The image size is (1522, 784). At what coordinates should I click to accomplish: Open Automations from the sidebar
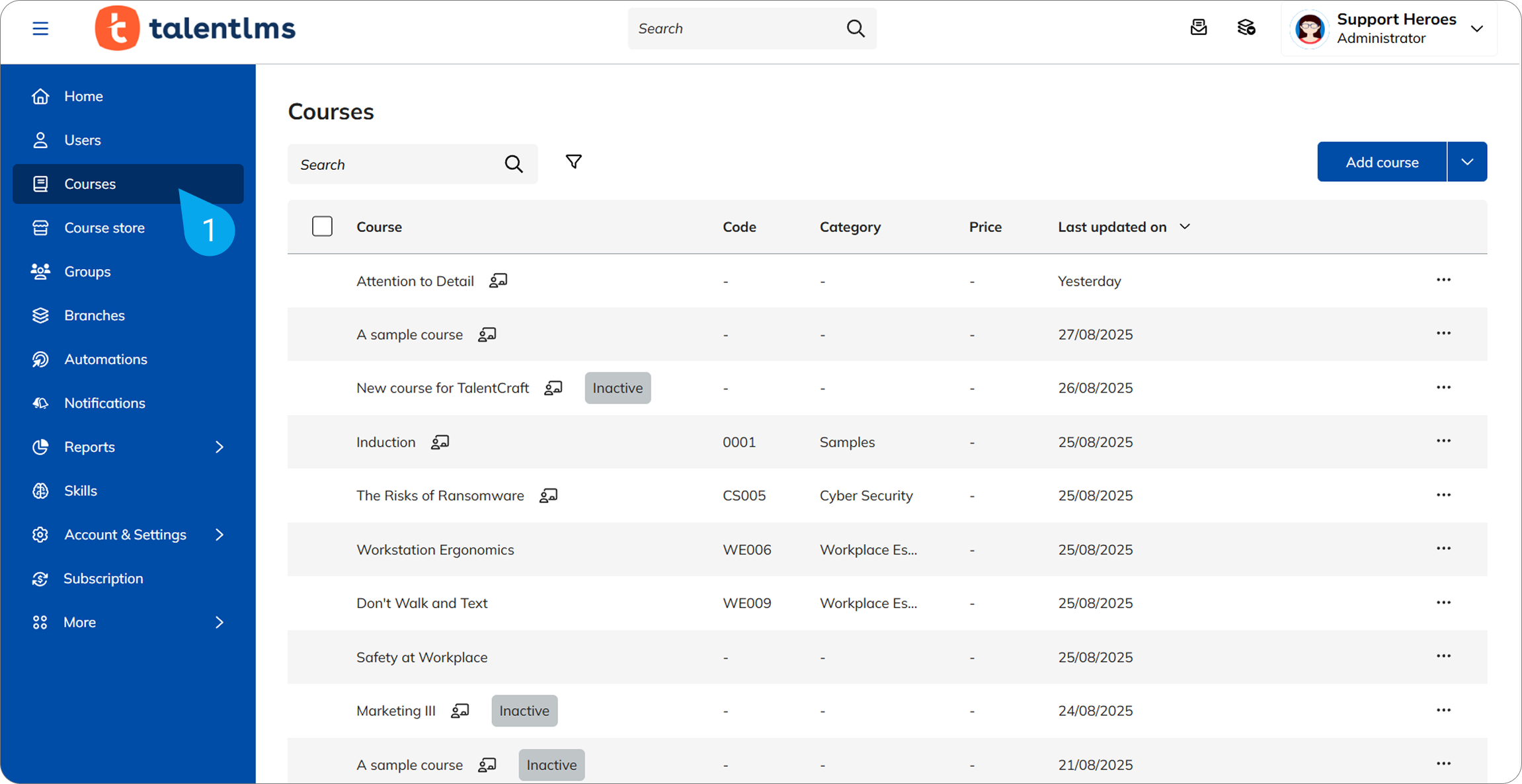click(x=106, y=359)
